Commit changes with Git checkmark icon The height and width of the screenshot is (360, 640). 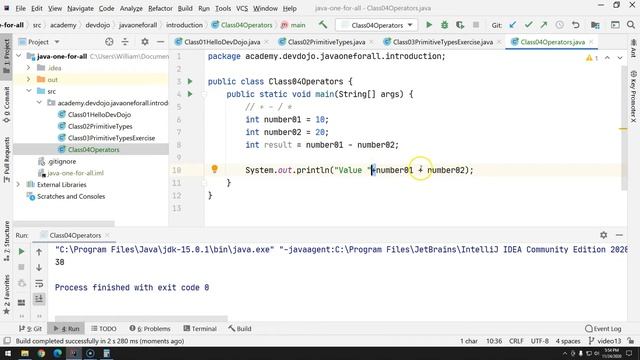[x=528, y=25]
